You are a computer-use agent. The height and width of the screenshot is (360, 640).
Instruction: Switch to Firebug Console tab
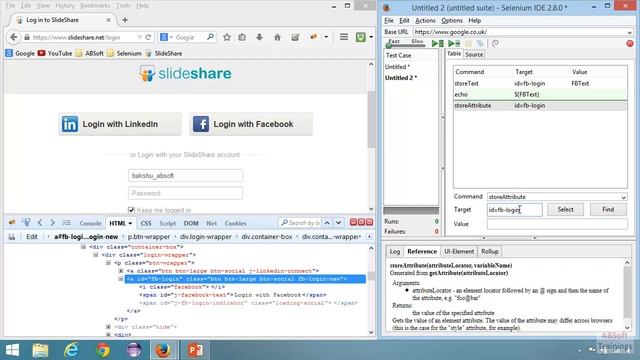pos(90,223)
